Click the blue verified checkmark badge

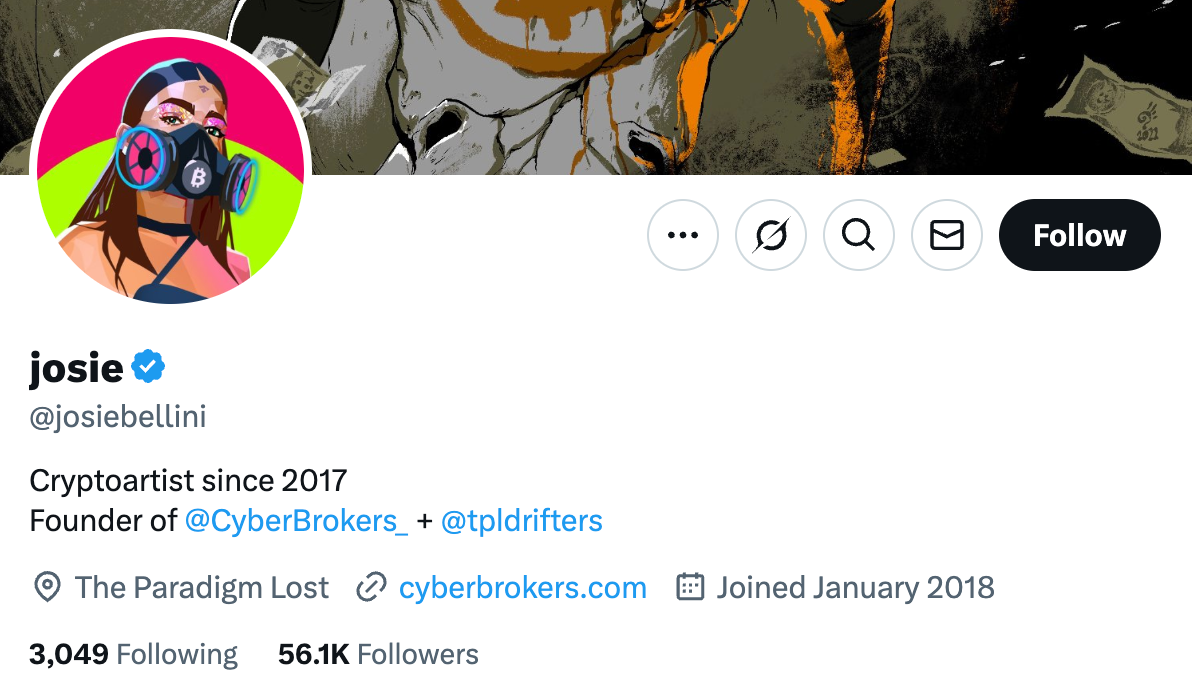click(x=148, y=367)
